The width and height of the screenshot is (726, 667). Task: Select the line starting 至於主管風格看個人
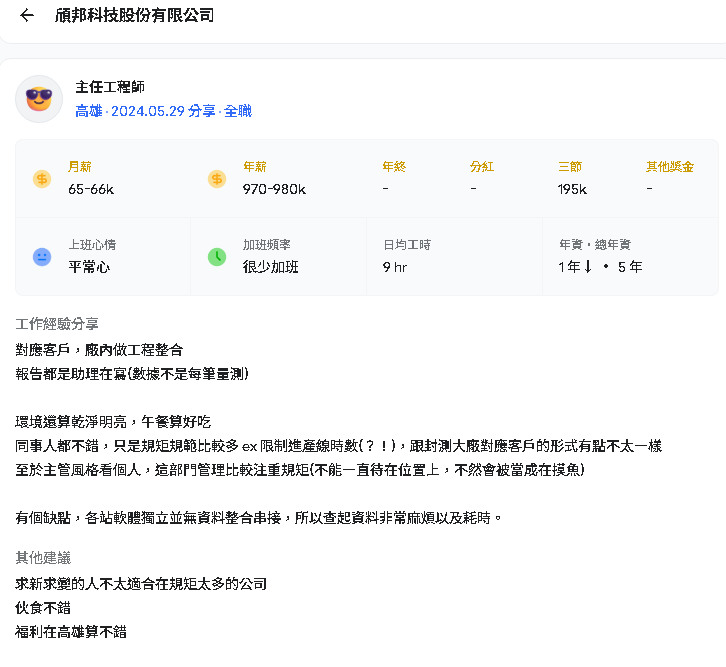tap(300, 470)
